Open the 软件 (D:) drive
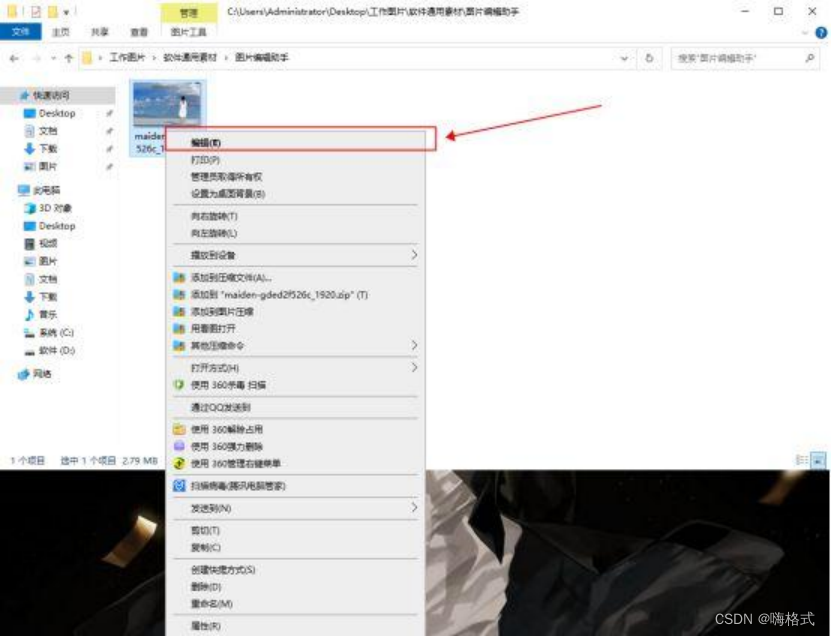Image resolution: width=831 pixels, height=636 pixels. [x=56, y=350]
